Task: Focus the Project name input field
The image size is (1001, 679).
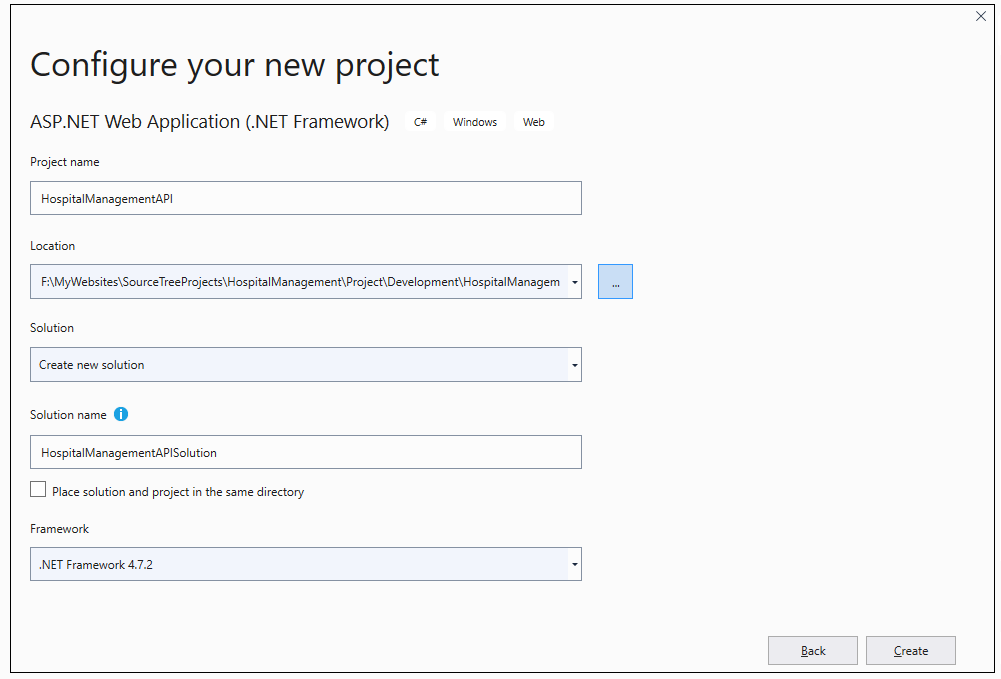Action: (x=306, y=198)
